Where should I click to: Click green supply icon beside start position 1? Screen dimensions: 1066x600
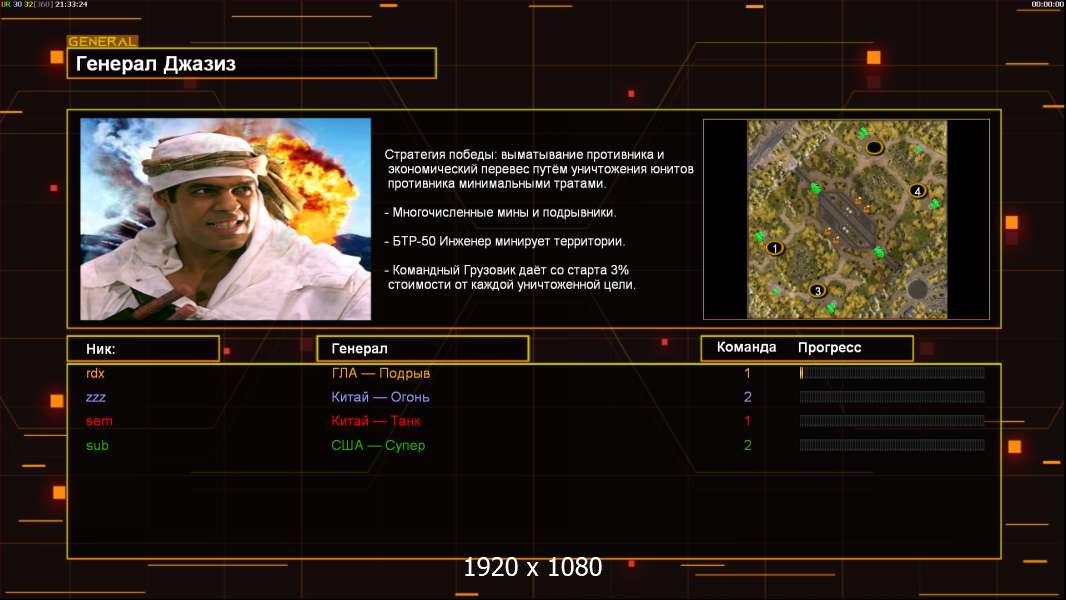click(760, 237)
